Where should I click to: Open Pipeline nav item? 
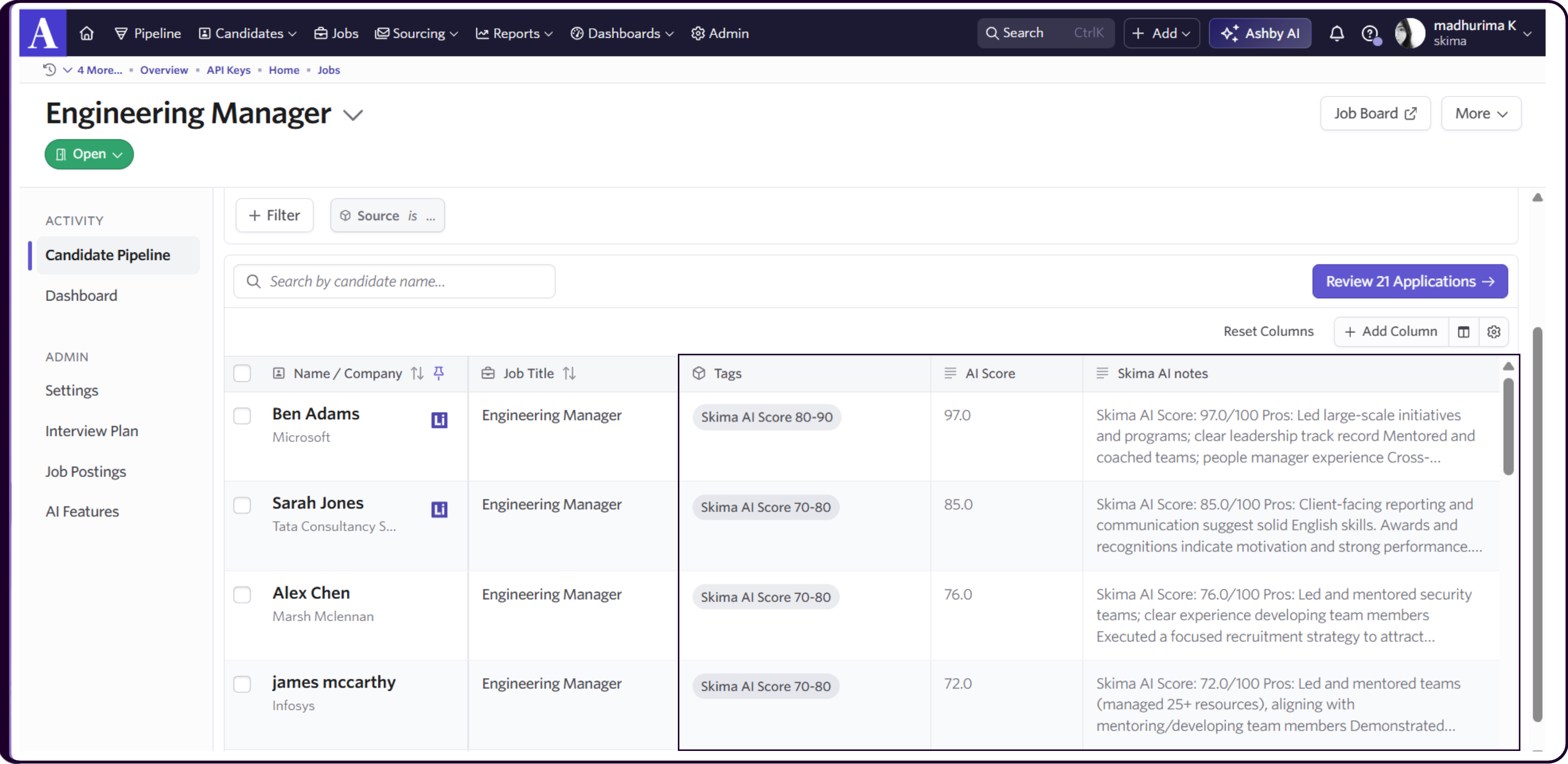[x=148, y=33]
